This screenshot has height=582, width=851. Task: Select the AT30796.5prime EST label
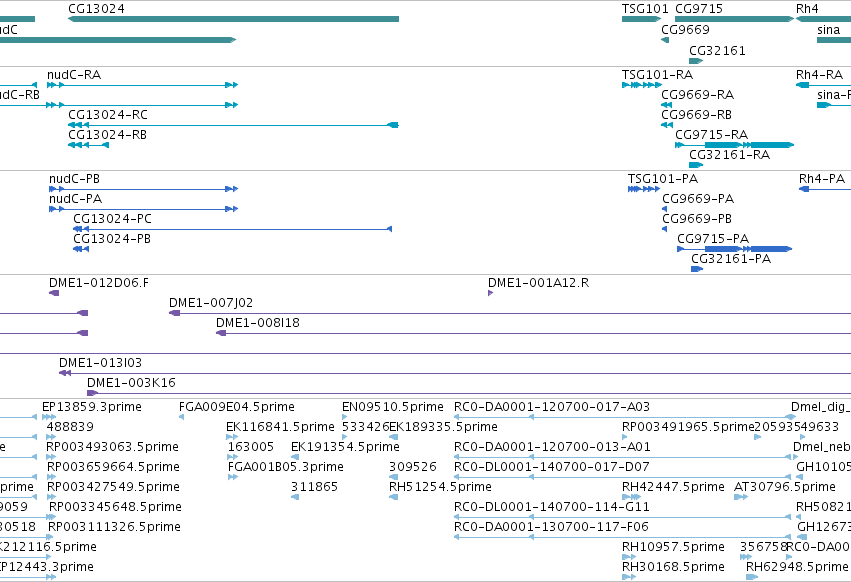pos(784,487)
